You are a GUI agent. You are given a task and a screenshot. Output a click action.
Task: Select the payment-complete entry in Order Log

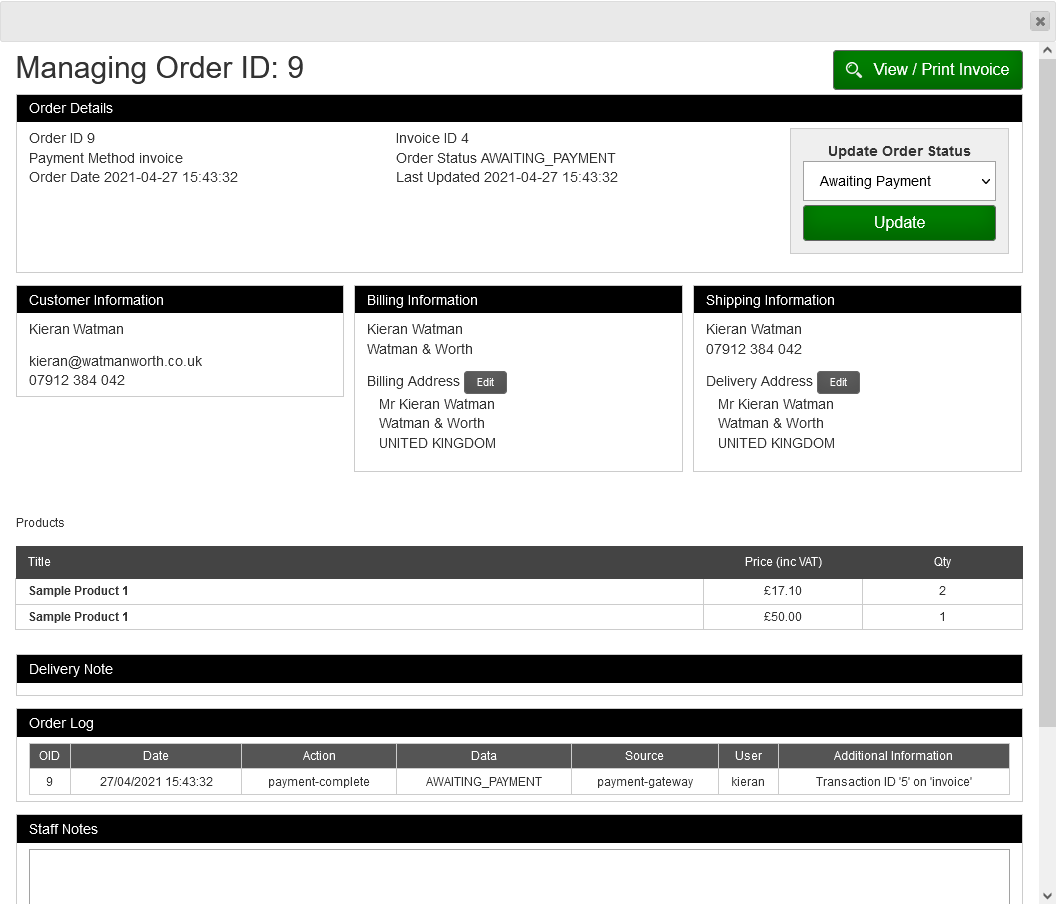[318, 781]
